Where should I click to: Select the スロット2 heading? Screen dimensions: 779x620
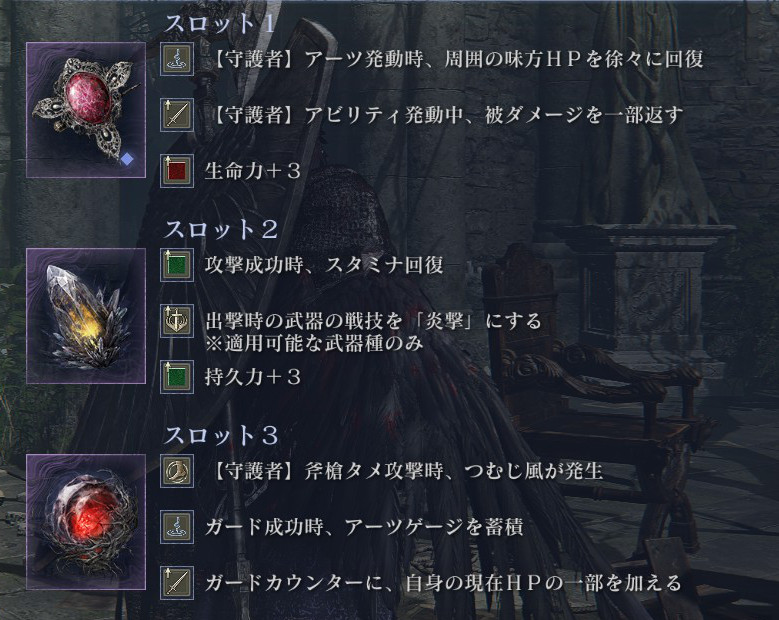[221, 229]
